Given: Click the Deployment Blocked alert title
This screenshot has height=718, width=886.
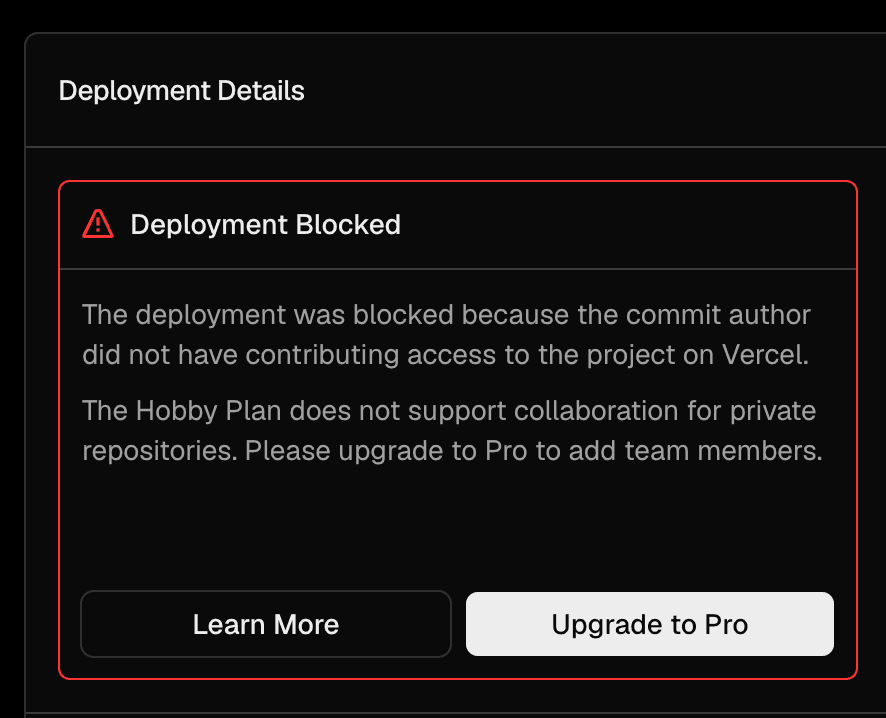Looking at the screenshot, I should coord(266,224).
